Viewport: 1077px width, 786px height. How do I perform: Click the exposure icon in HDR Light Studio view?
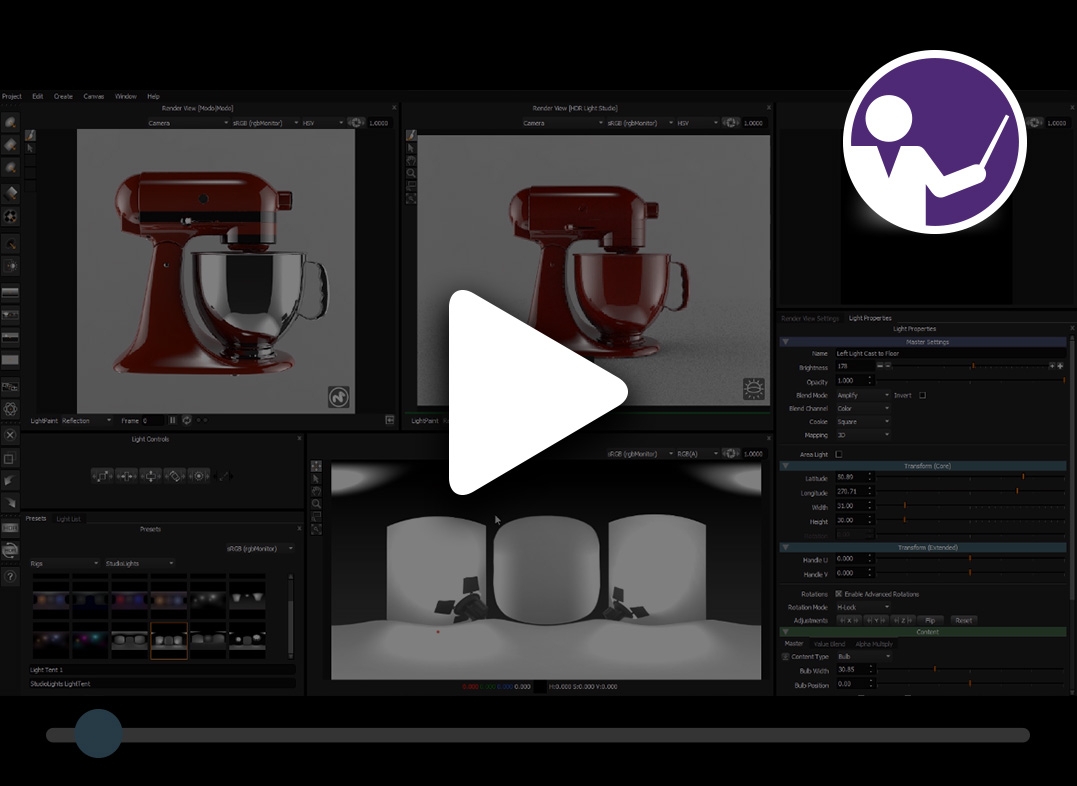pyautogui.click(x=731, y=123)
